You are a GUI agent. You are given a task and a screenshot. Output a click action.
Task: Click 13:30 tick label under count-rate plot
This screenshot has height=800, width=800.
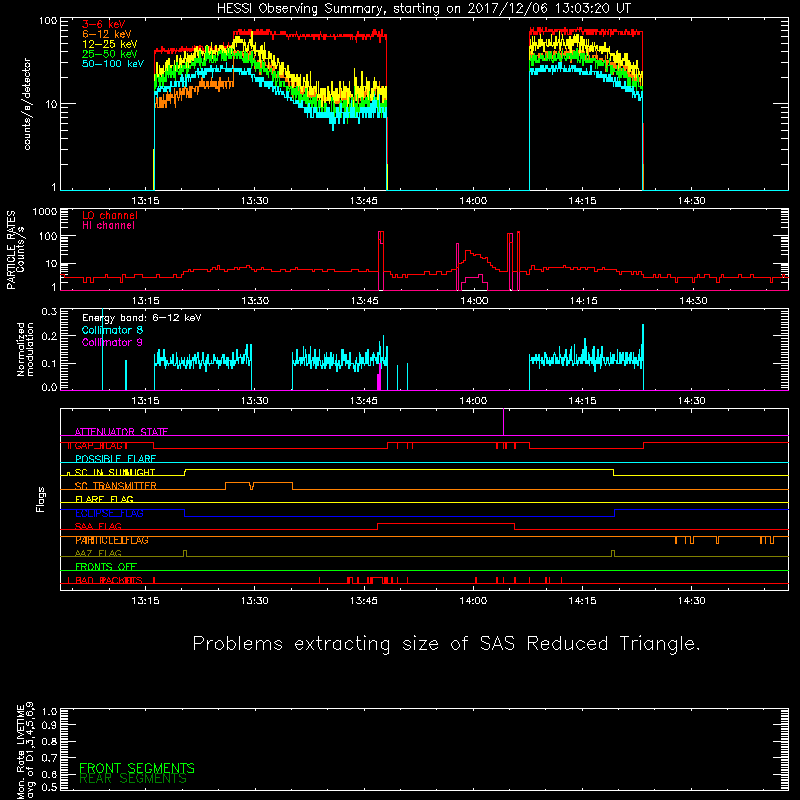point(255,201)
